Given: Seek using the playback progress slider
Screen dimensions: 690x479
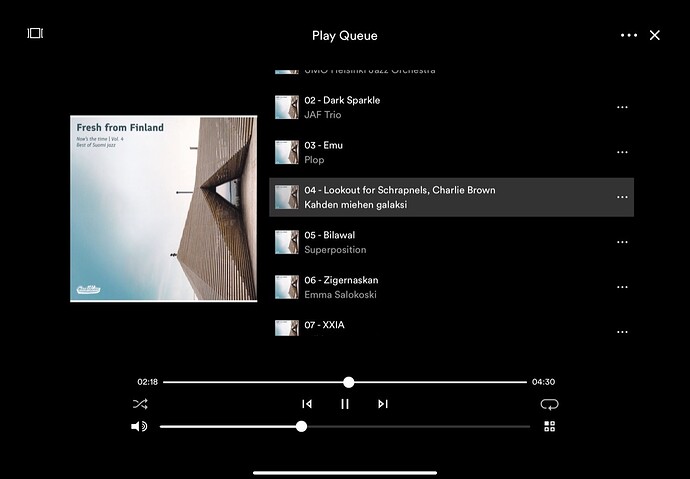Looking at the screenshot, I should 345,382.
